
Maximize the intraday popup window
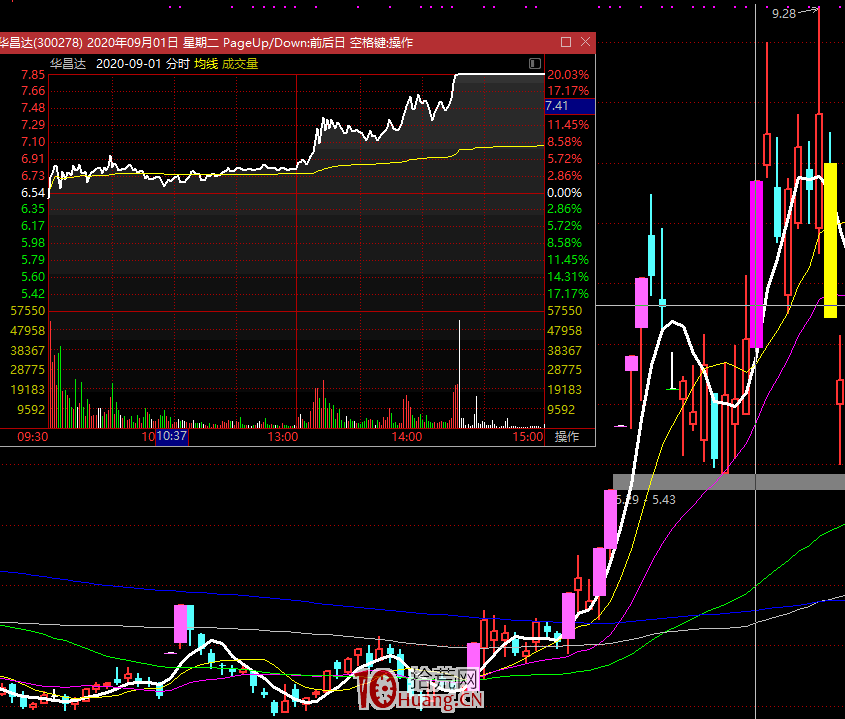pos(566,42)
